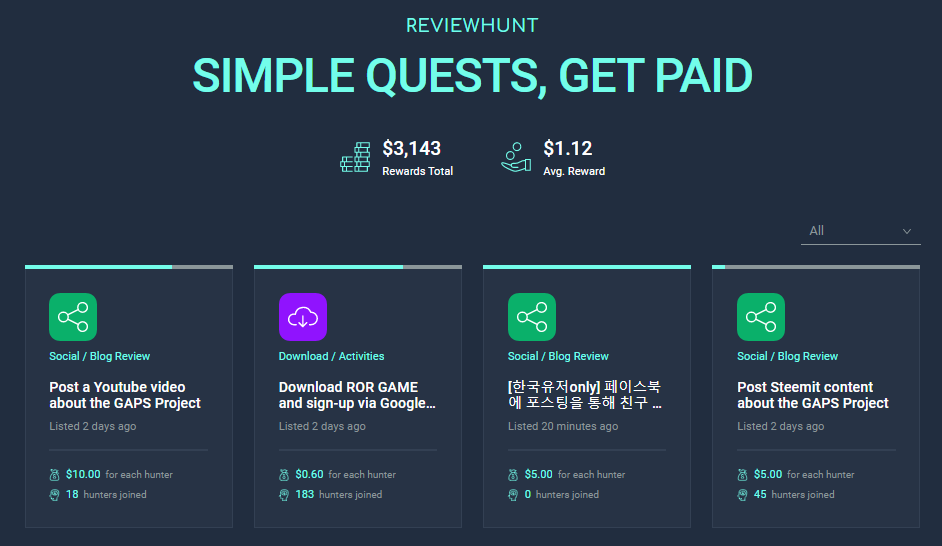Click Listed 2 days ago on ROR GAME card
This screenshot has height=546, width=942.
point(322,426)
